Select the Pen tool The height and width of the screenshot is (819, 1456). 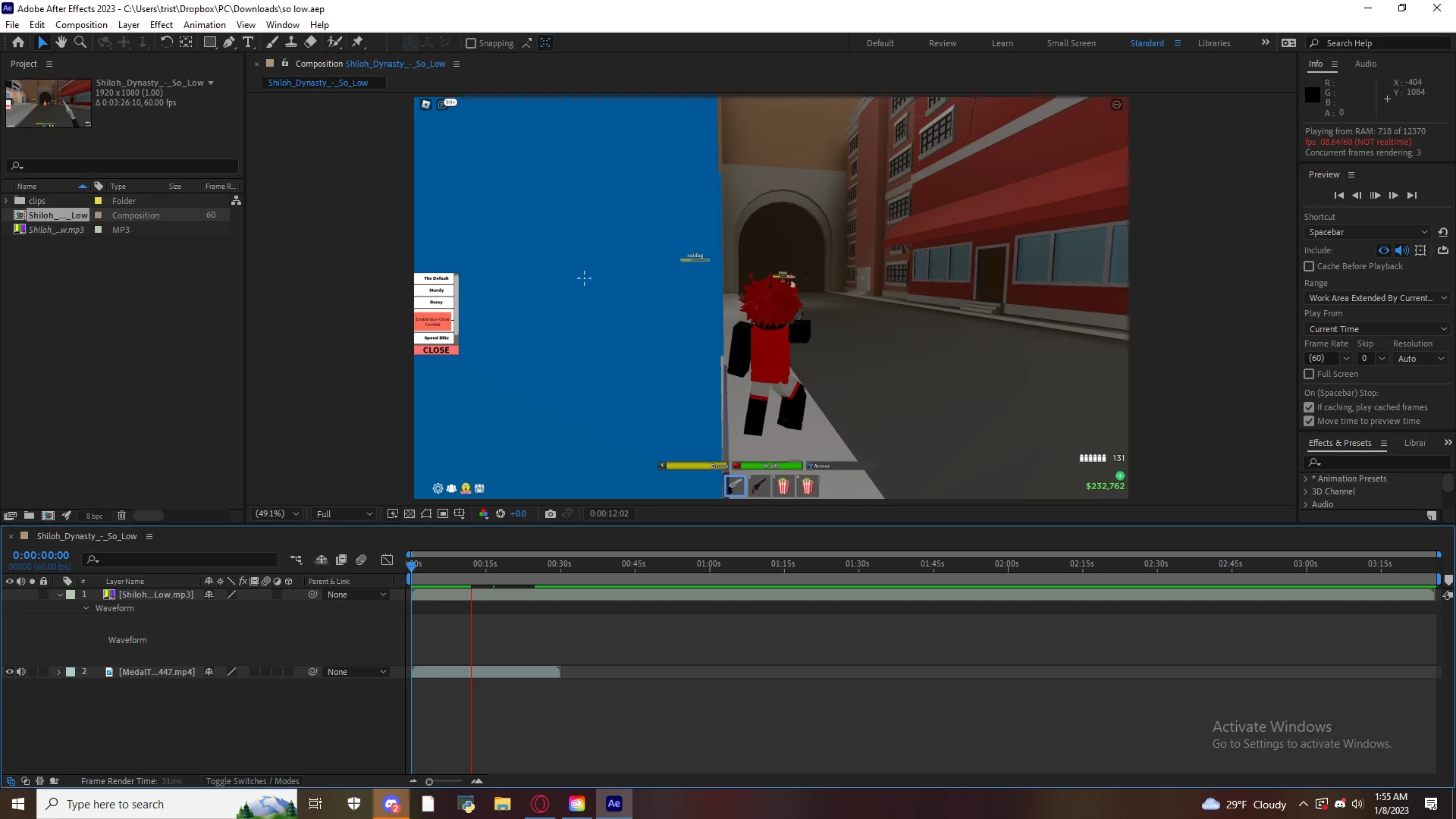pos(228,42)
